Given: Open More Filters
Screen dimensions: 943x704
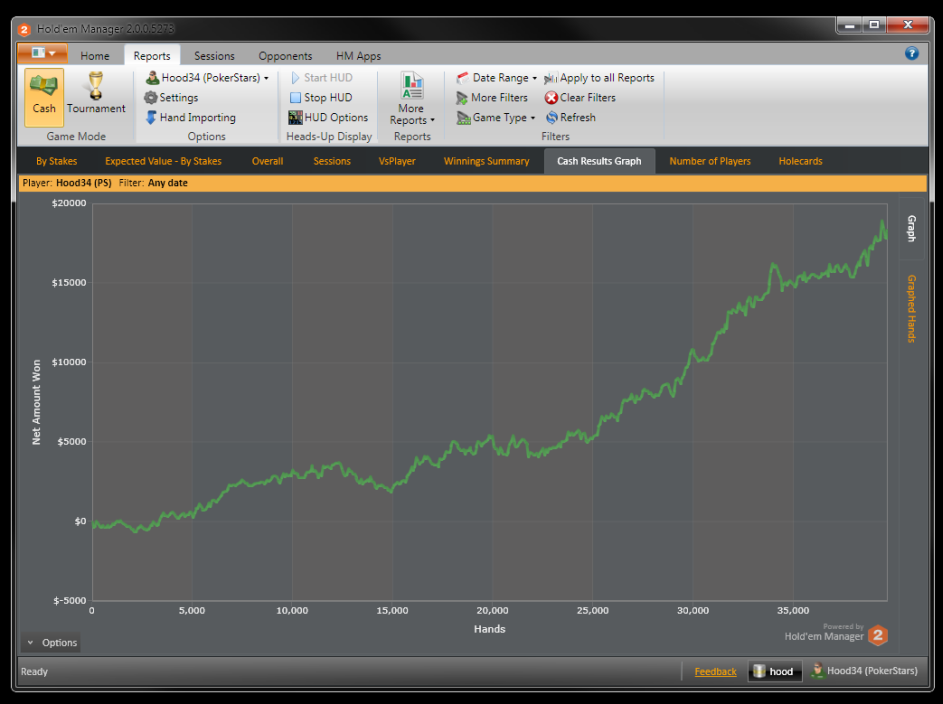Looking at the screenshot, I should click(492, 97).
